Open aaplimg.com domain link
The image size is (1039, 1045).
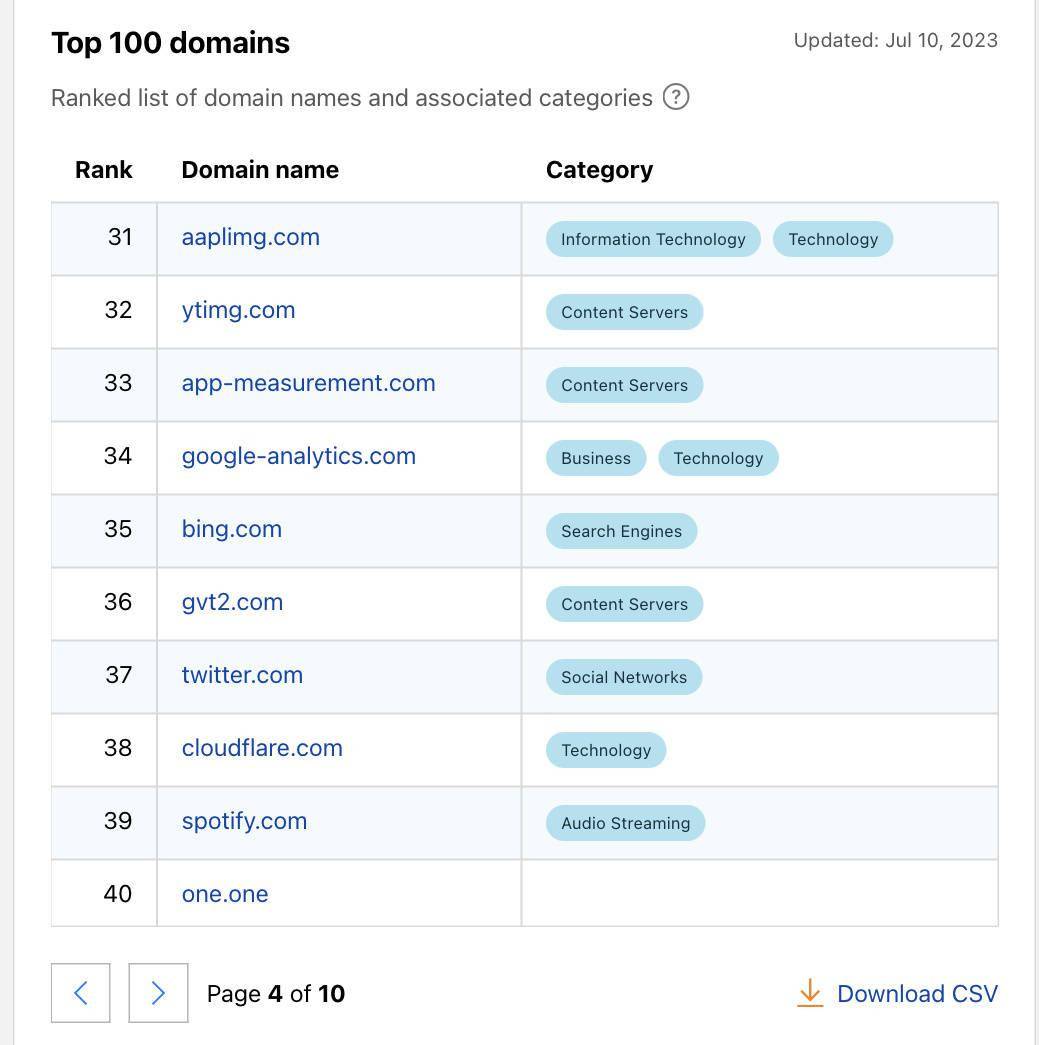(x=250, y=237)
